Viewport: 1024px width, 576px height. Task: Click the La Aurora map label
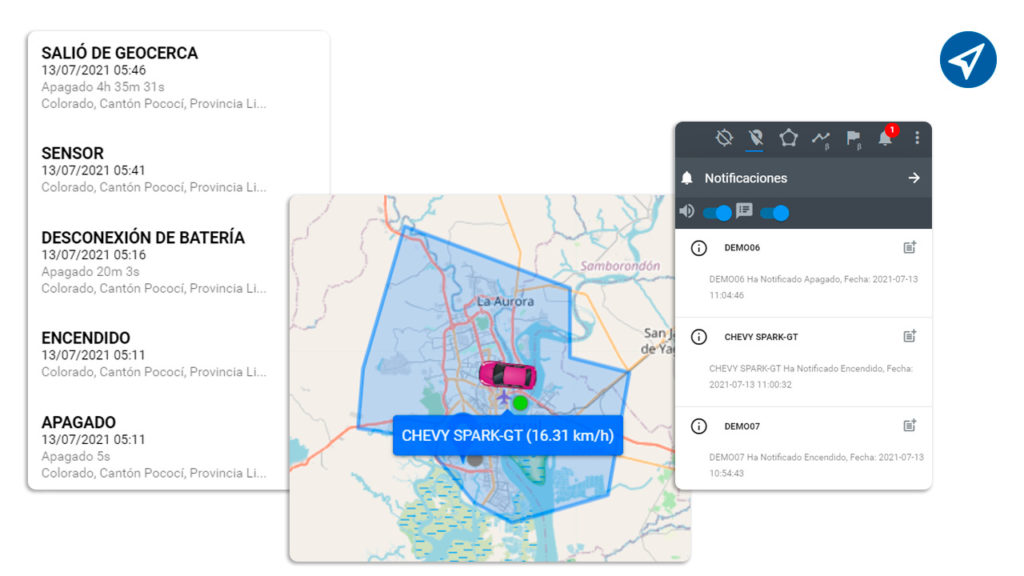coord(505,301)
